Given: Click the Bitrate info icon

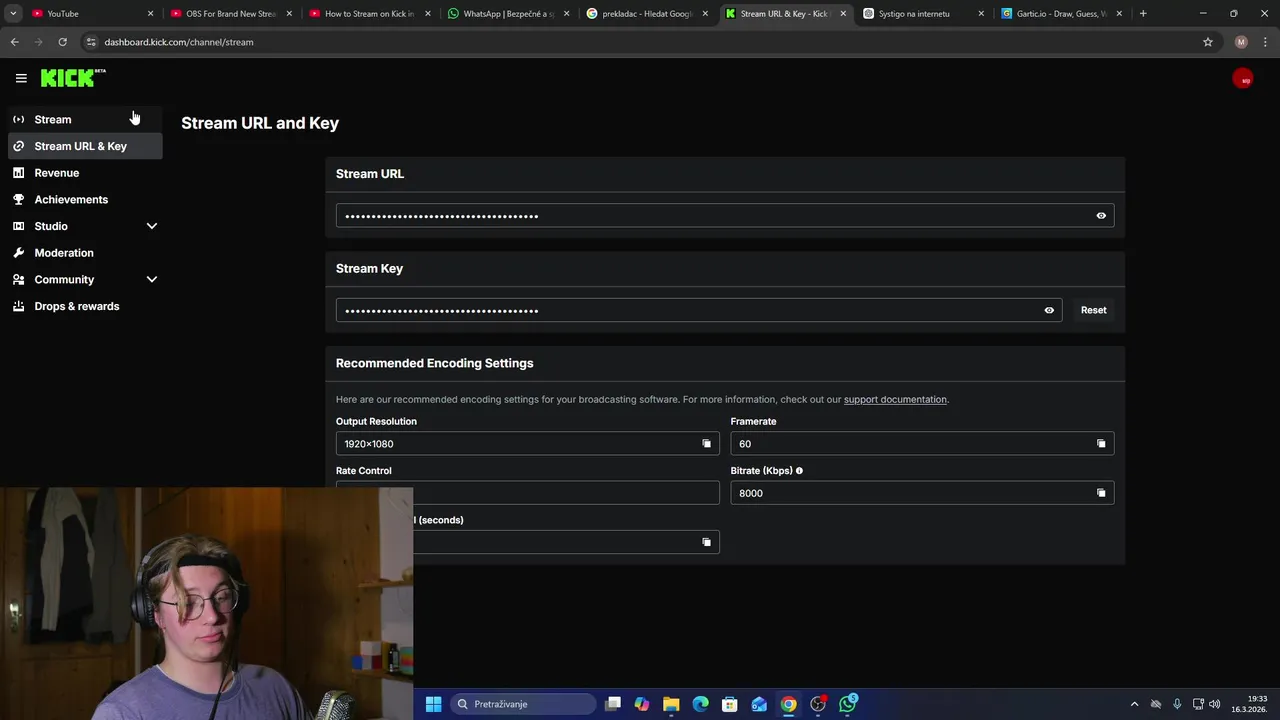Looking at the screenshot, I should [x=799, y=471].
